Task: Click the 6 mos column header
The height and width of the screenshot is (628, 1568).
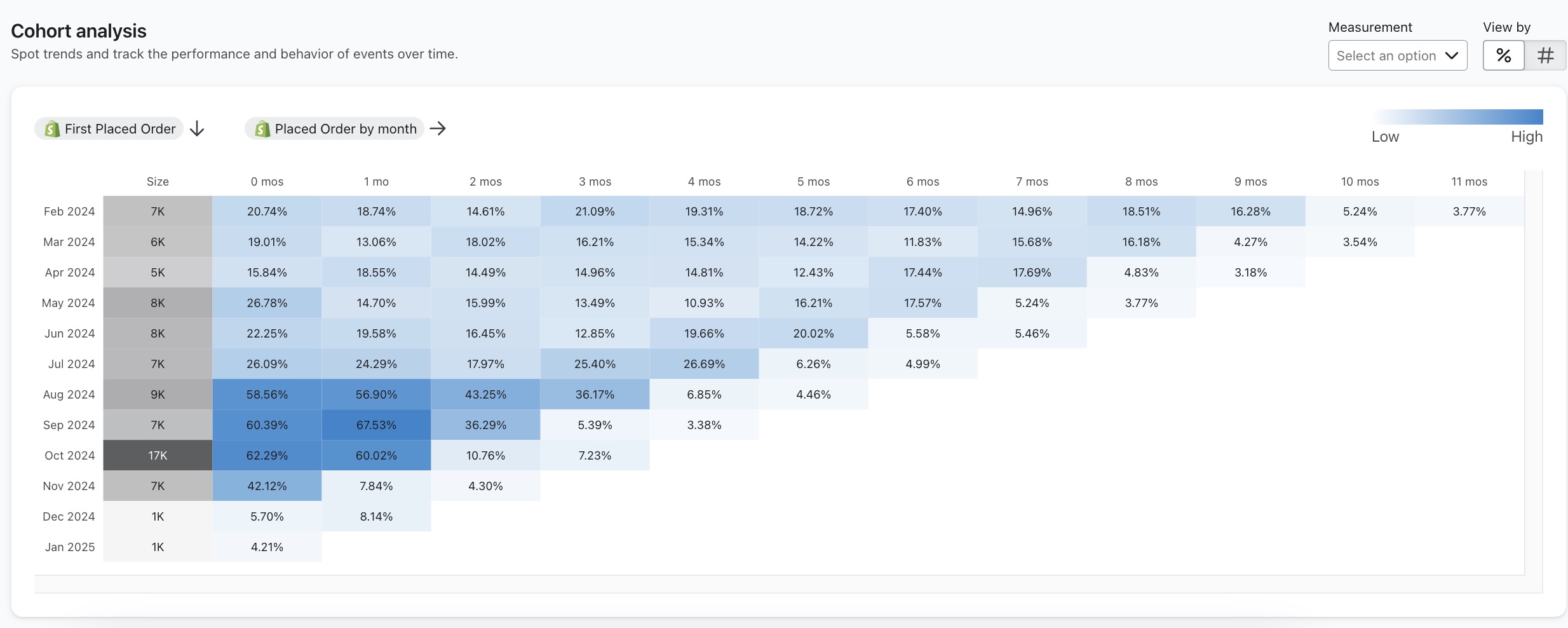Action: [x=923, y=182]
